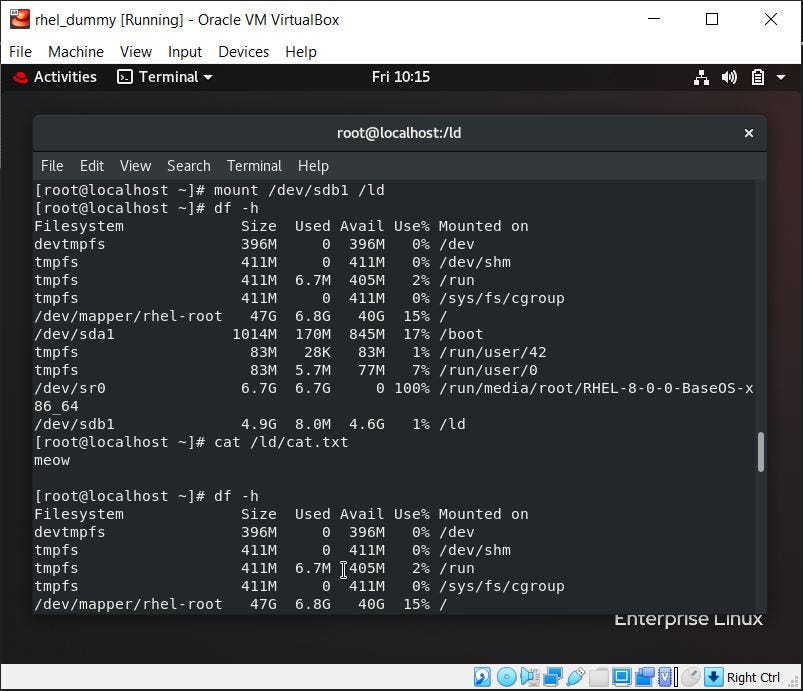This screenshot has width=803, height=691.
Task: Click the /dev/sdb1 row mounted on /ld
Action: (x=250, y=424)
